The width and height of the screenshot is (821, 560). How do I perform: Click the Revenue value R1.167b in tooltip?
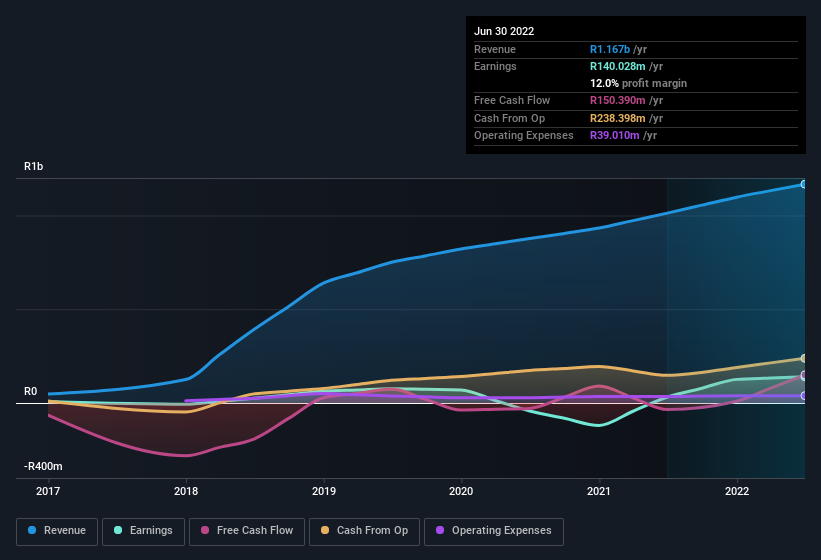tap(611, 49)
